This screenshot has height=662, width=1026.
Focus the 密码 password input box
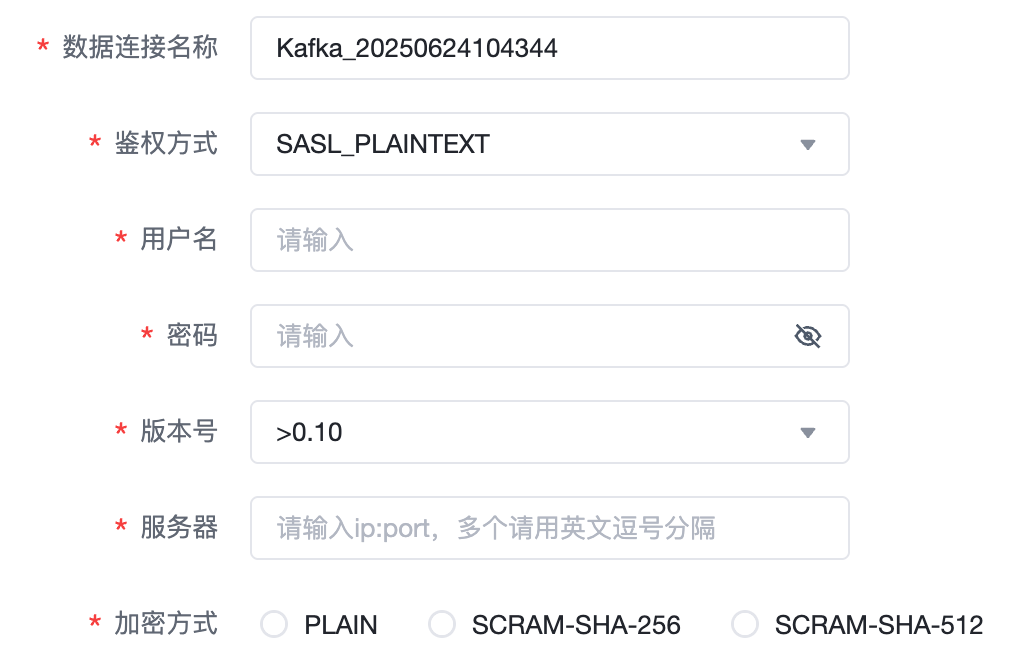coord(520,336)
